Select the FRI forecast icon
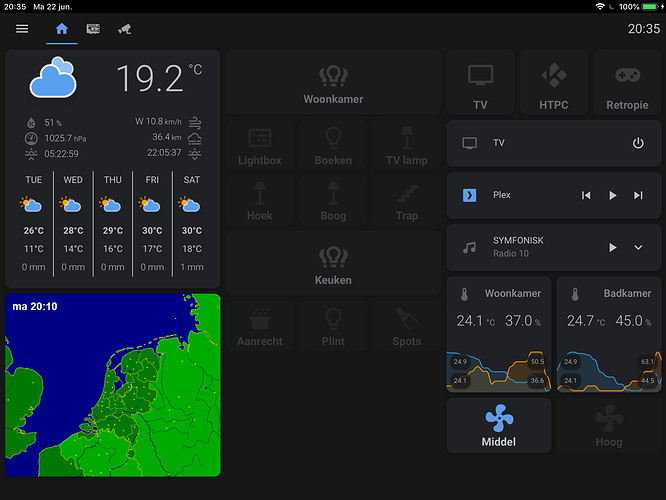 coord(150,205)
